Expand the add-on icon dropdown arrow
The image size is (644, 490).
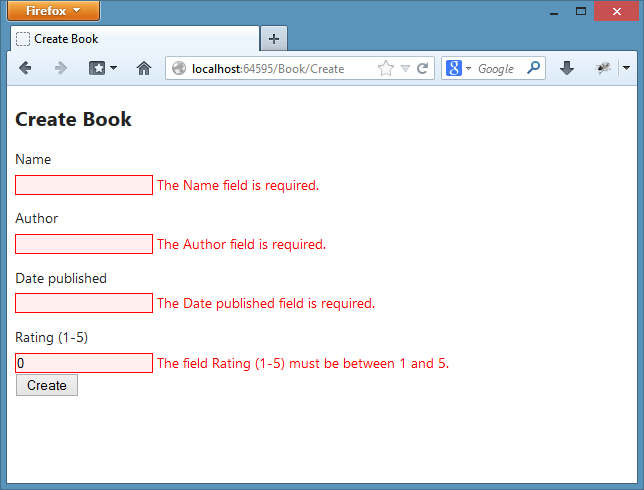(626, 68)
